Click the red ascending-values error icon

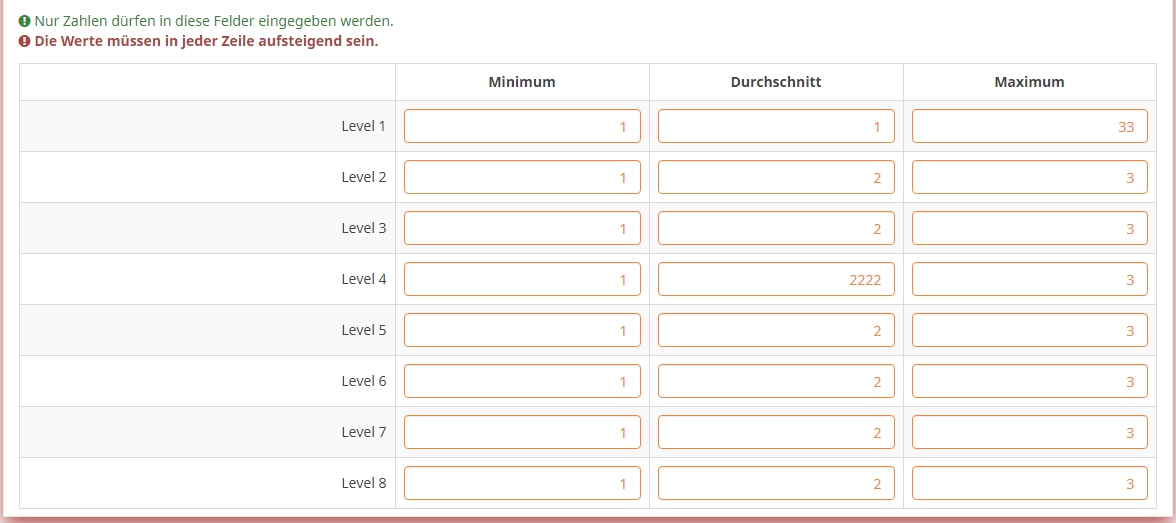tap(25, 42)
